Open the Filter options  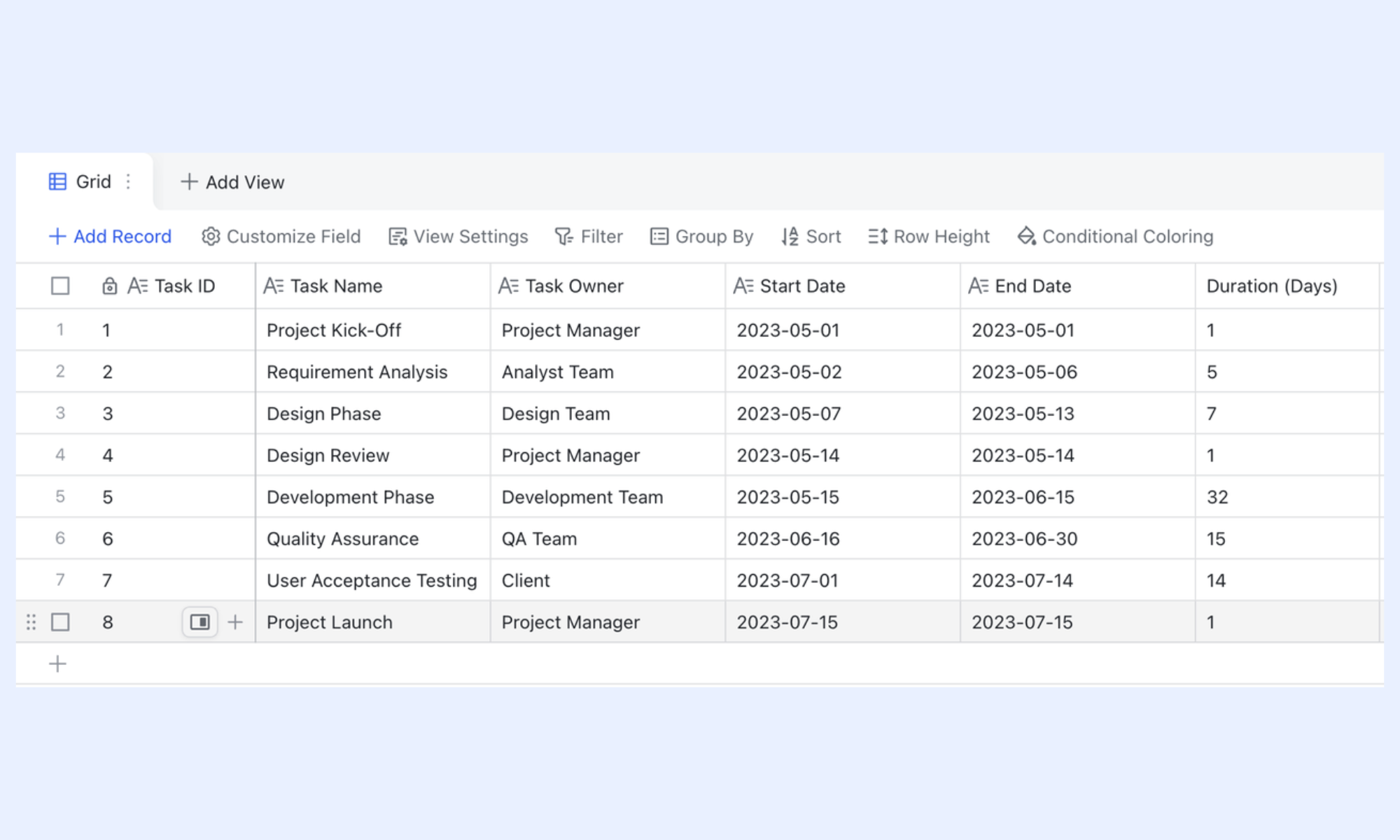[589, 237]
